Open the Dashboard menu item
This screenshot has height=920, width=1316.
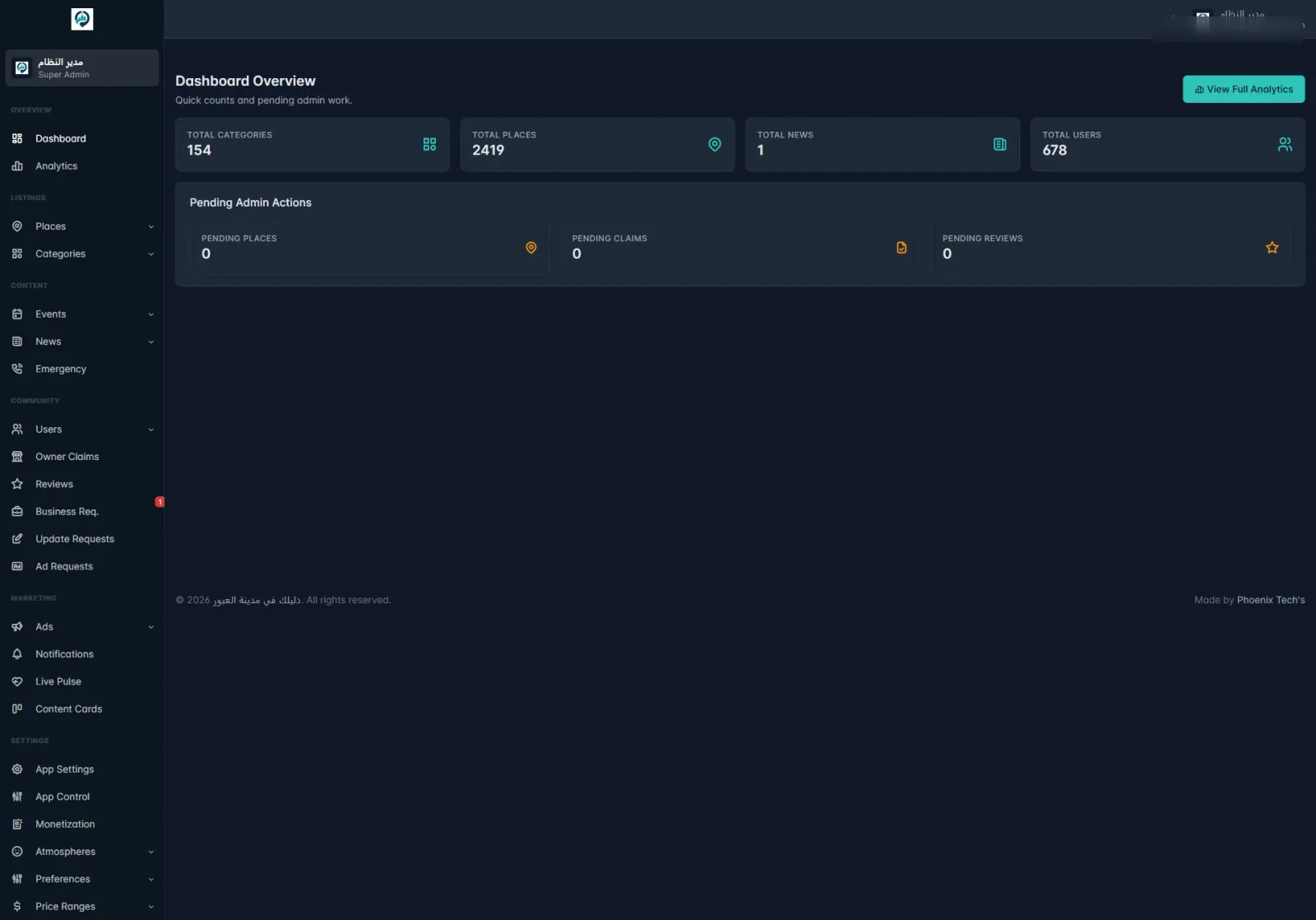82,138
